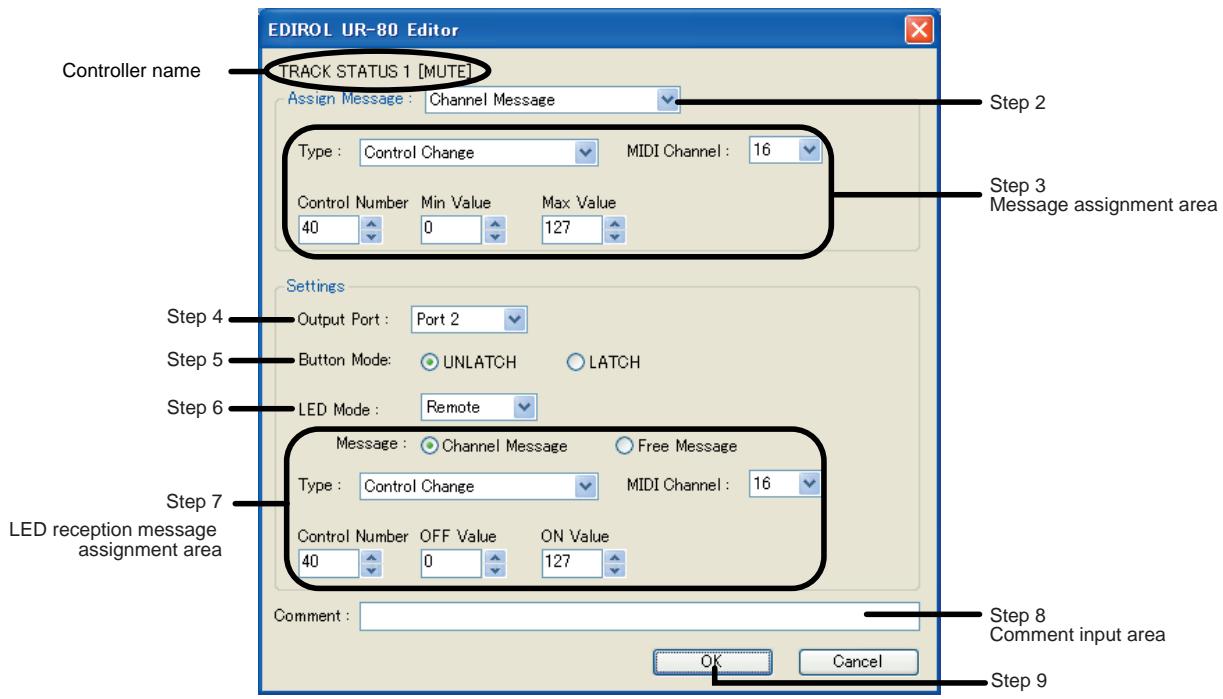Image resolution: width=1223 pixels, height=699 pixels.
Task: Open the LED Mode dropdown
Action: coord(478,406)
